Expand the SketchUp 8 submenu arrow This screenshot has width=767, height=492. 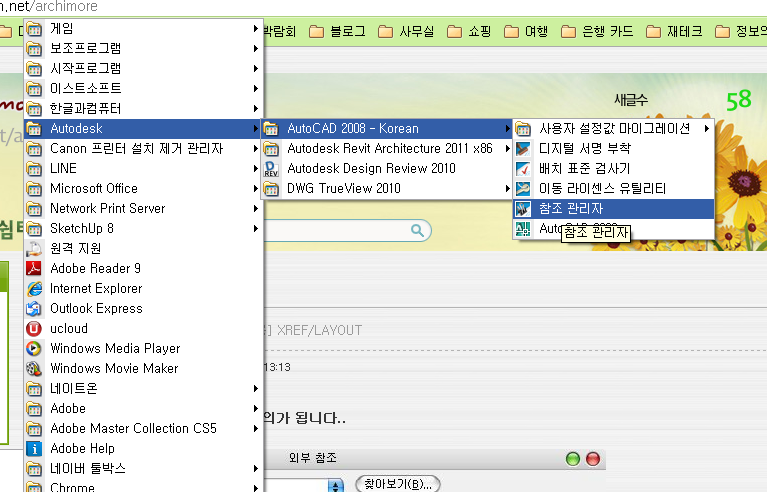point(255,228)
